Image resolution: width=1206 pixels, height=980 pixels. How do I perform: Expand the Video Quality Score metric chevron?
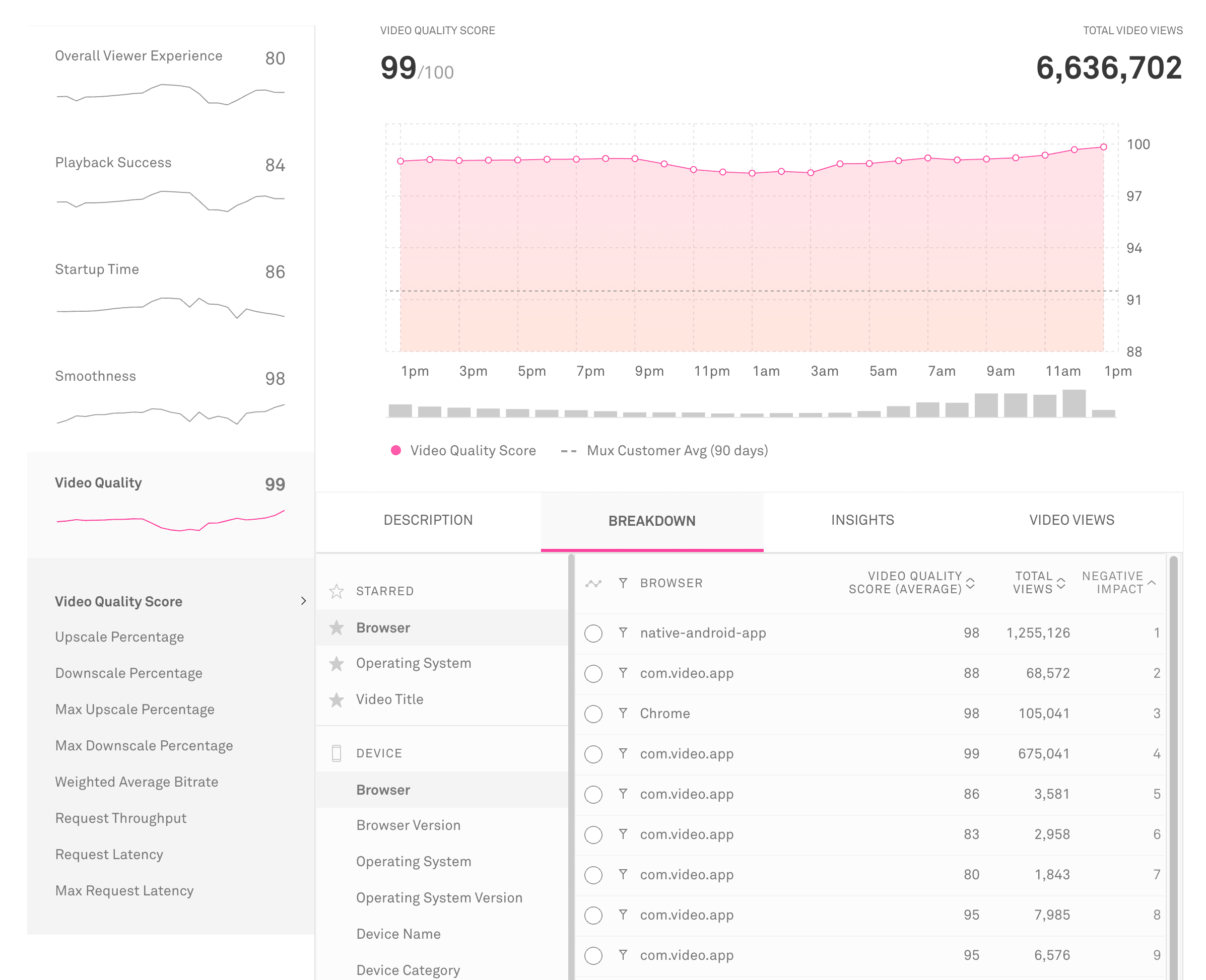tap(304, 601)
